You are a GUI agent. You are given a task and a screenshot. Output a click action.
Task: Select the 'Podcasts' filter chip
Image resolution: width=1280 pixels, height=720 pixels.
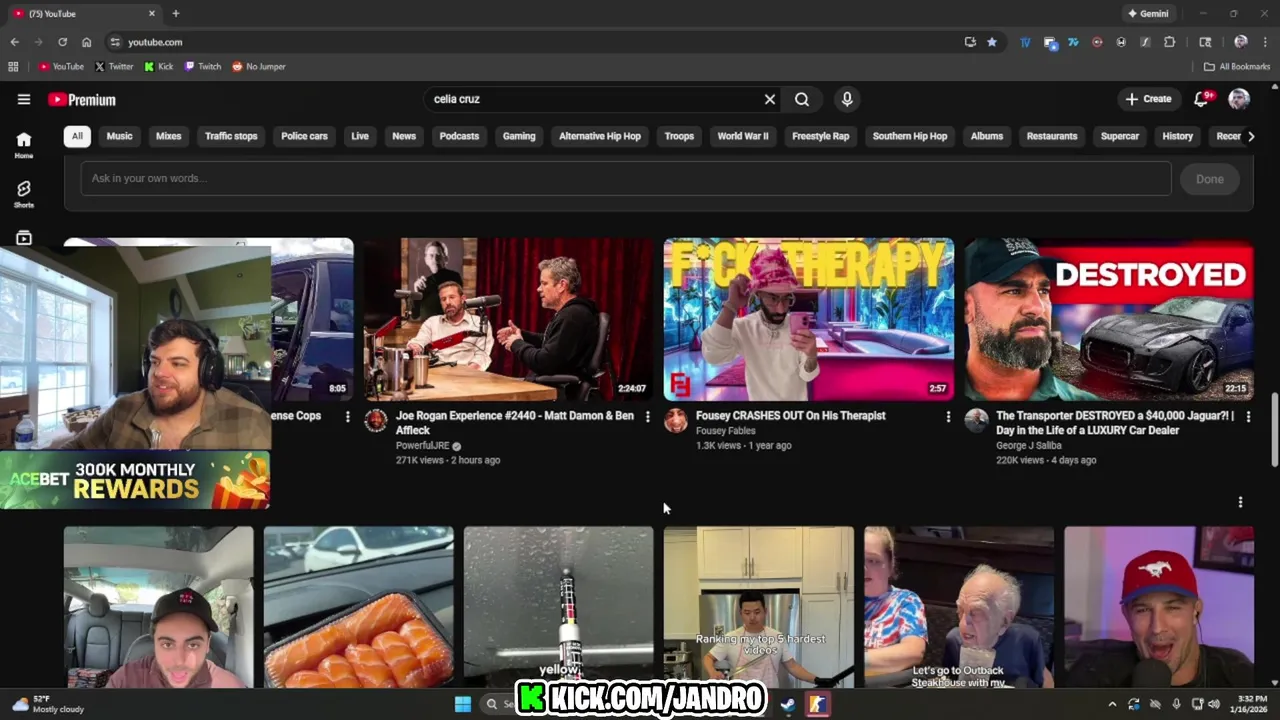(460, 136)
